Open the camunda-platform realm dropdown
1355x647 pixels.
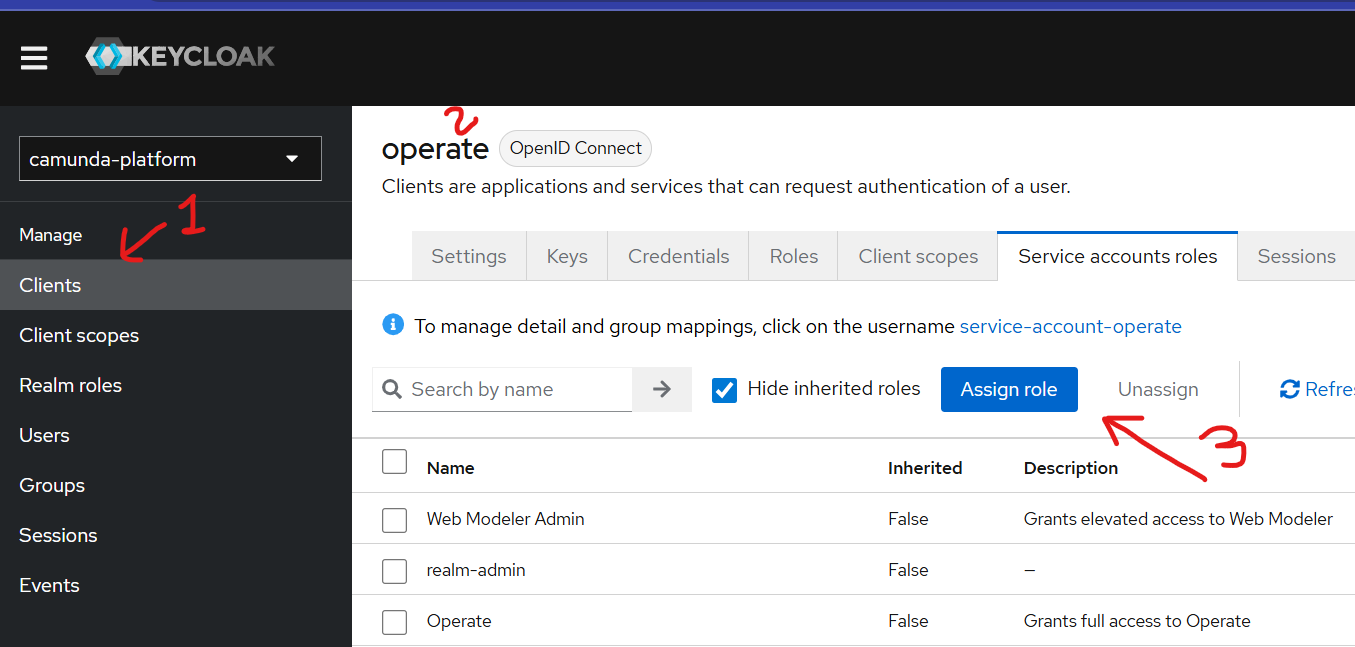point(170,159)
